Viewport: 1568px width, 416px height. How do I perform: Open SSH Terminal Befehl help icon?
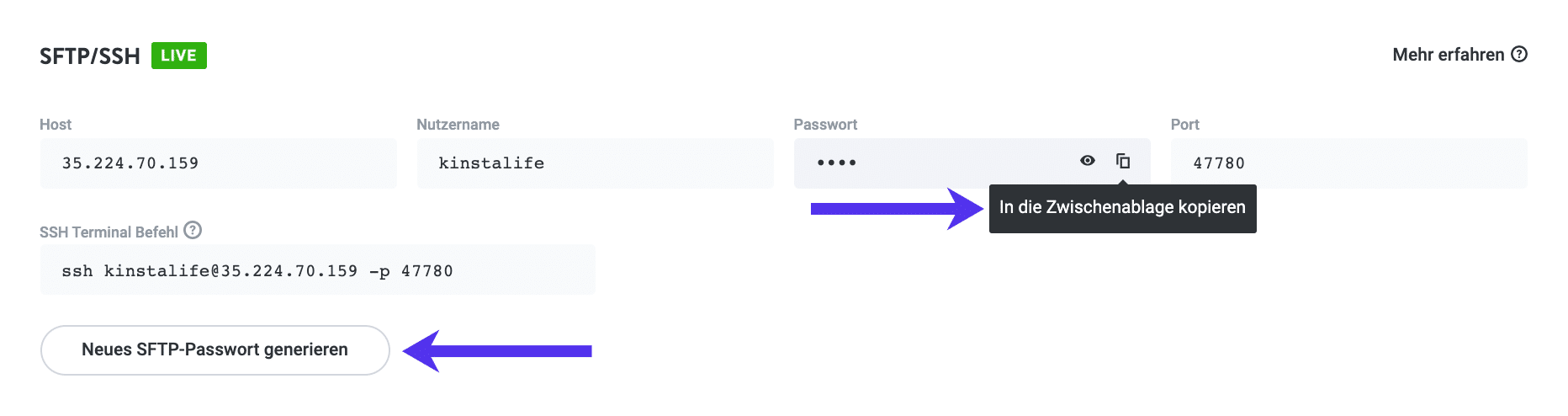click(x=193, y=231)
